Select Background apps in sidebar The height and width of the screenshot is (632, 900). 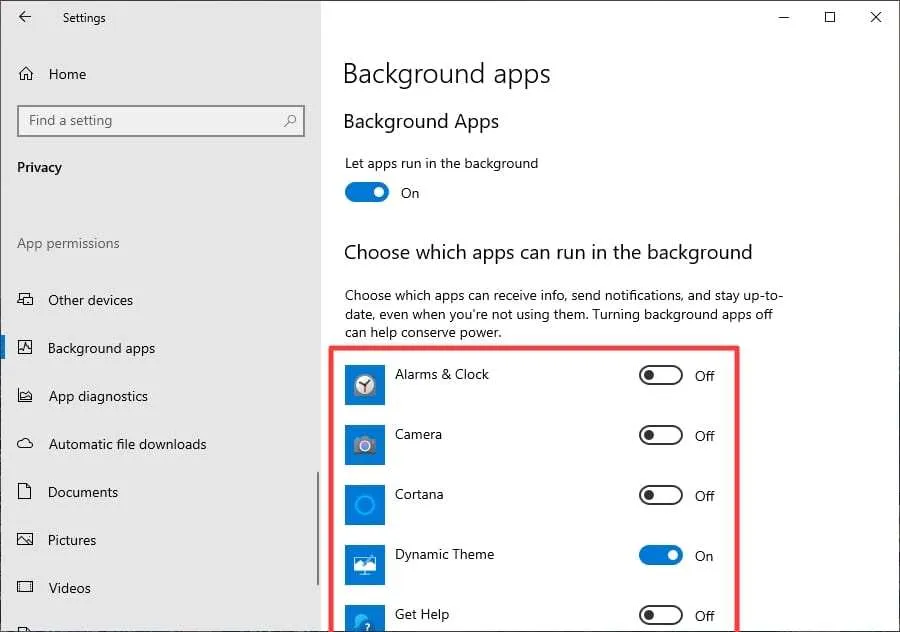(x=101, y=348)
